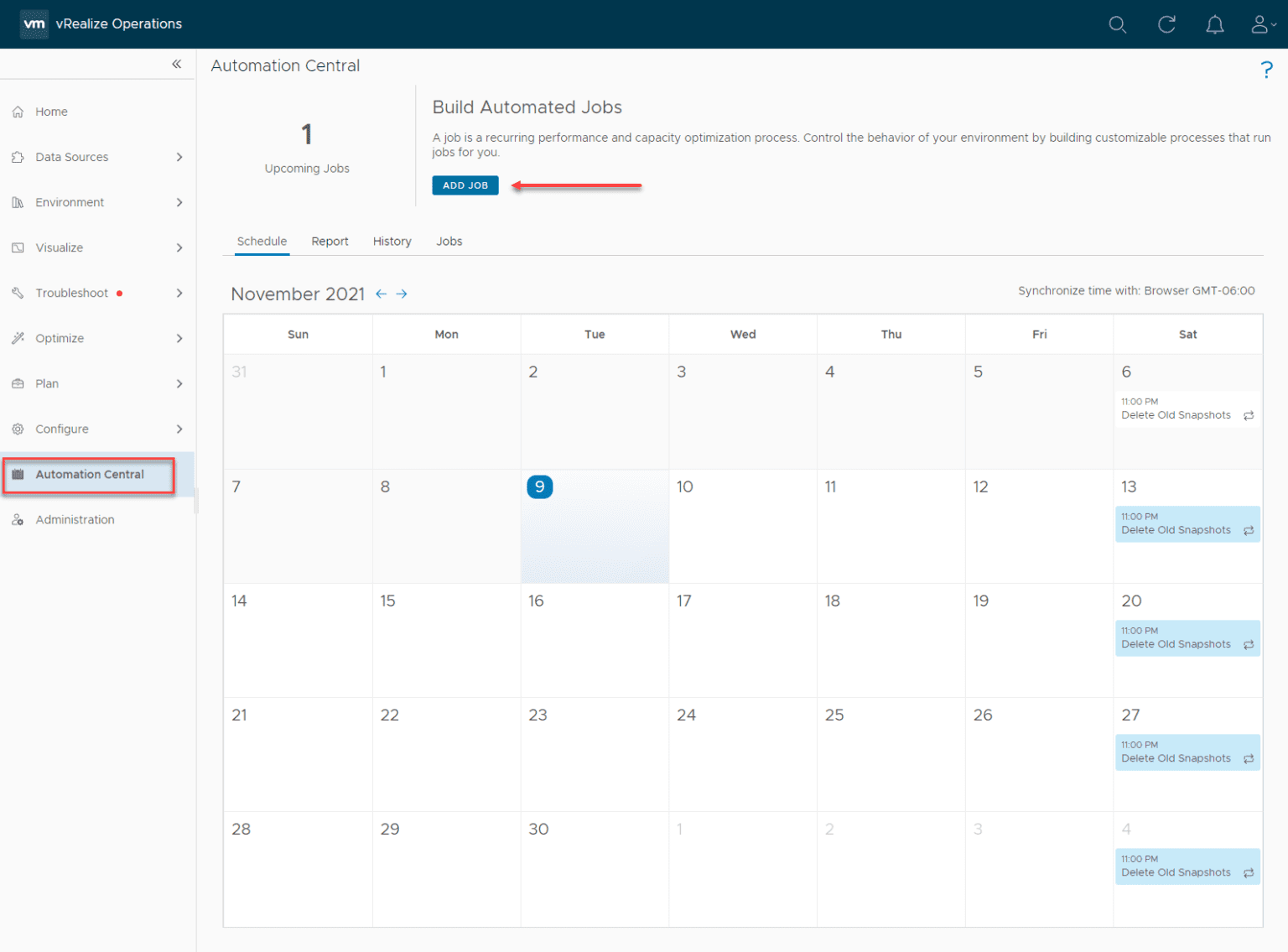Click the refresh icon in the header
1288x952 pixels.
coord(1166,24)
